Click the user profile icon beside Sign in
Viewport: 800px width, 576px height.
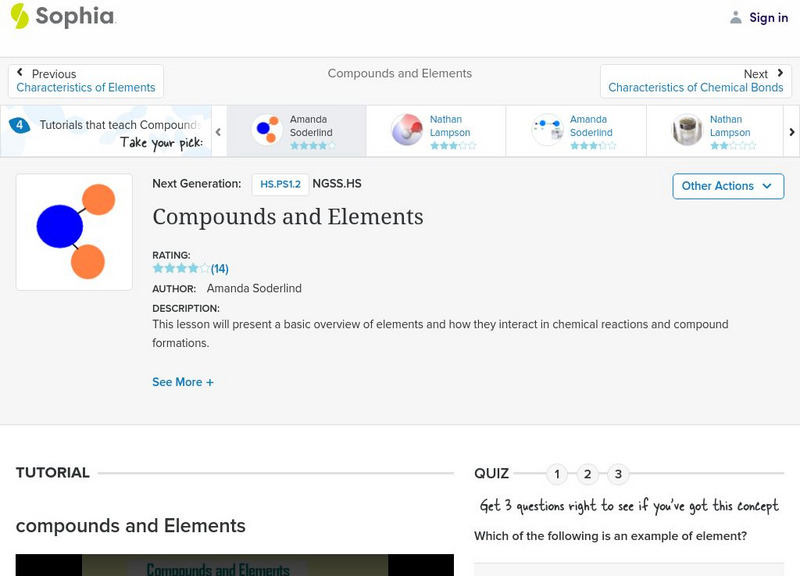pos(736,17)
